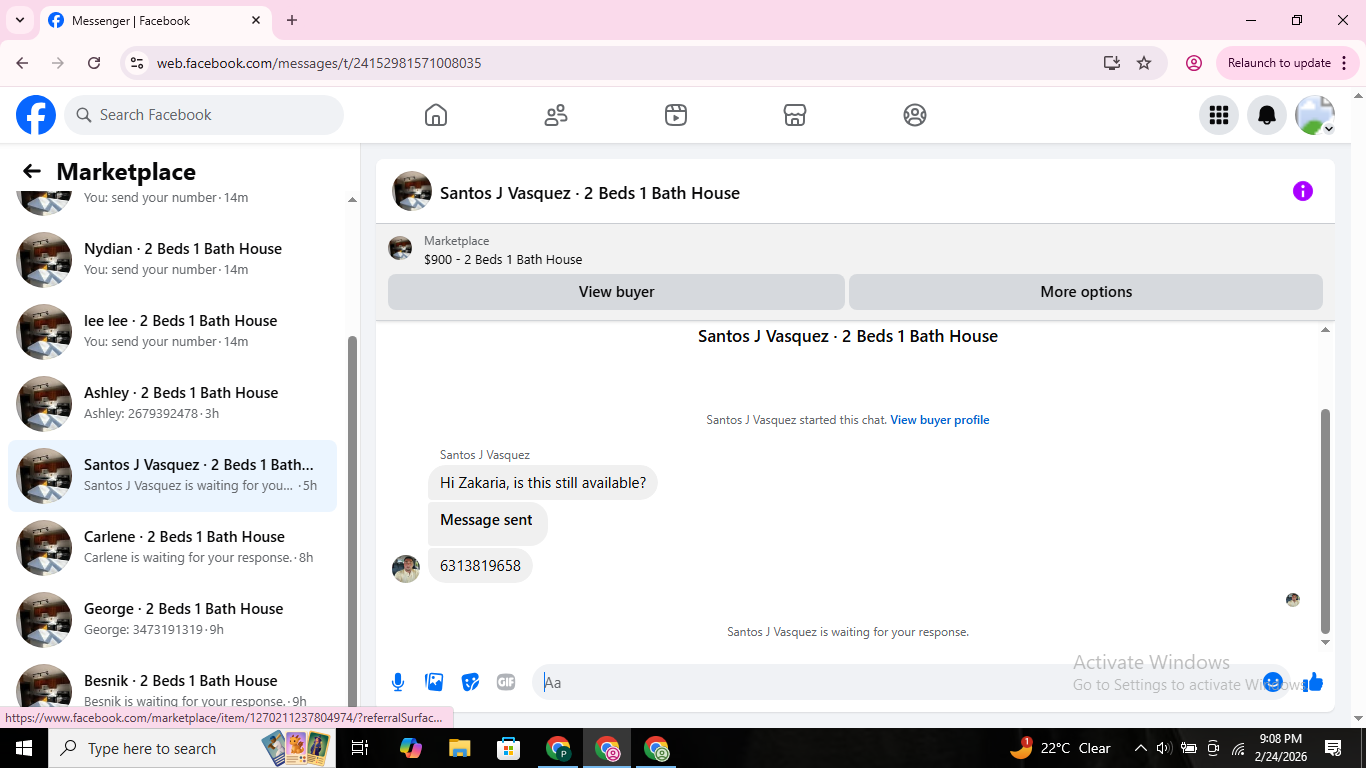1366x768 pixels.
Task: Open Carlene 2 Beds 1 Bath House chat
Action: tap(172, 547)
